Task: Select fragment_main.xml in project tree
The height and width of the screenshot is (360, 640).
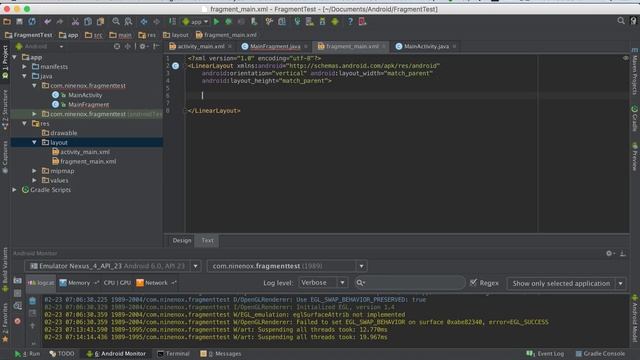Action: tap(88, 161)
